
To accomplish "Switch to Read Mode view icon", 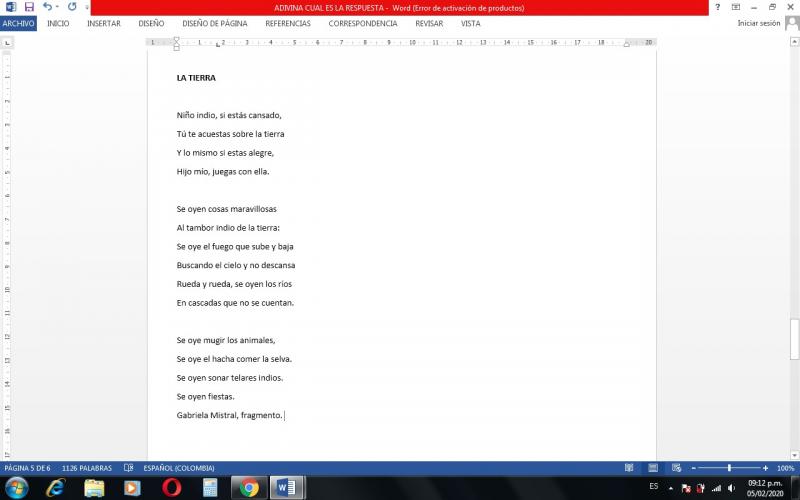I will click(629, 468).
